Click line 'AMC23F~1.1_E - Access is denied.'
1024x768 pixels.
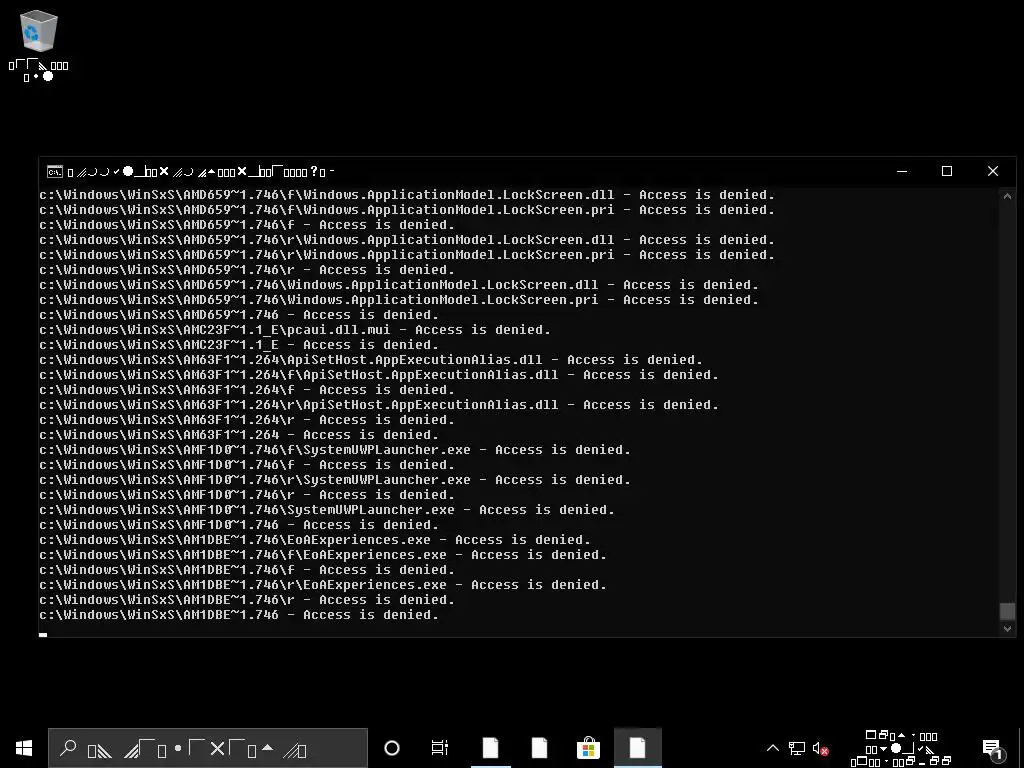click(238, 345)
